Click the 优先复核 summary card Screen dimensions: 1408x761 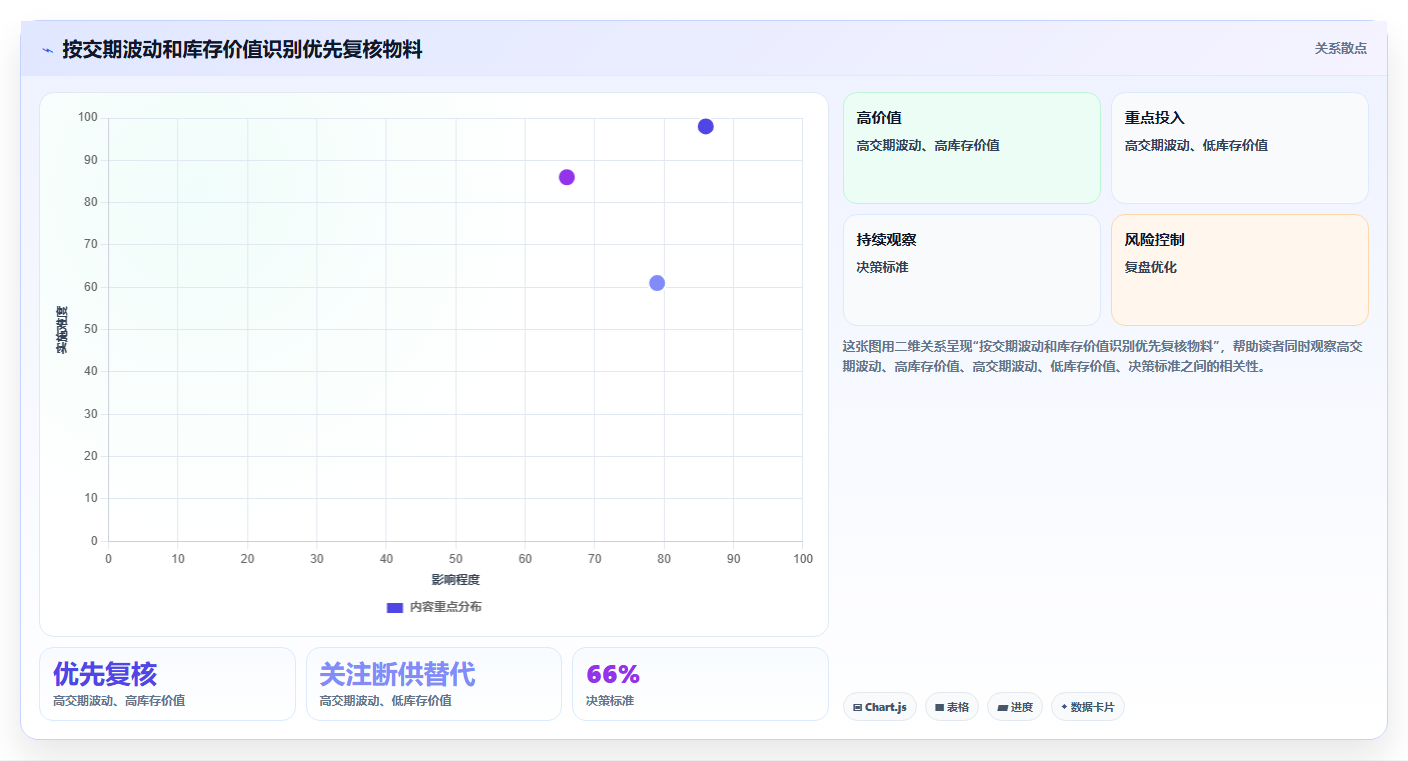[167, 684]
